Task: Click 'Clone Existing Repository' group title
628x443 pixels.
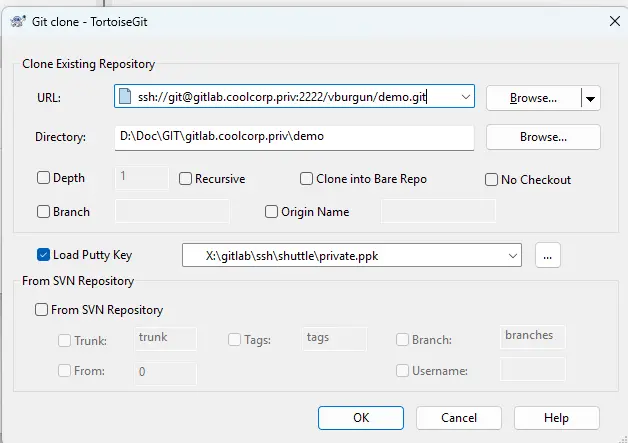Action: click(89, 64)
